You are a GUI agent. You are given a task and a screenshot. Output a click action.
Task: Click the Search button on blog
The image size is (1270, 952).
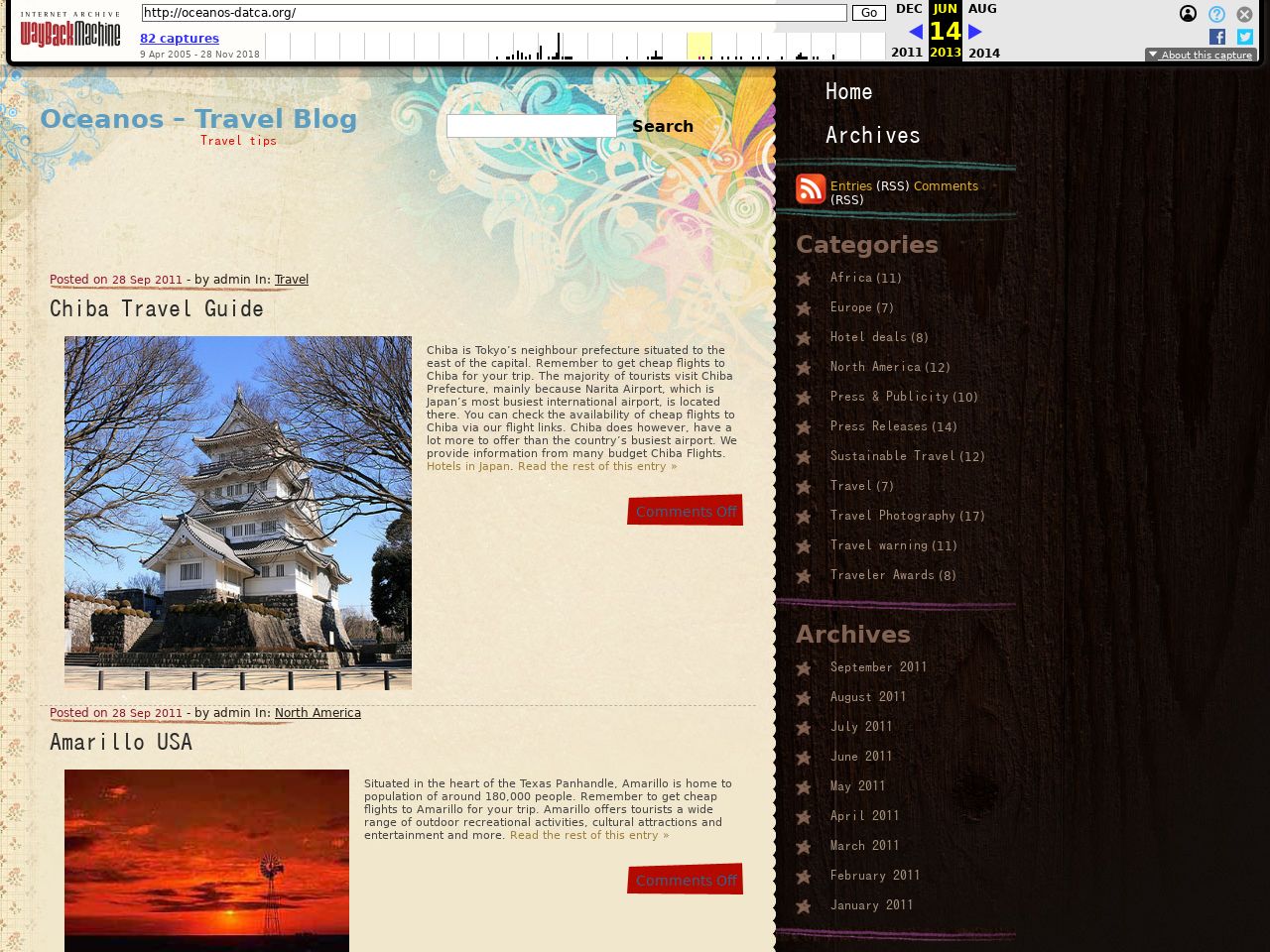662,126
